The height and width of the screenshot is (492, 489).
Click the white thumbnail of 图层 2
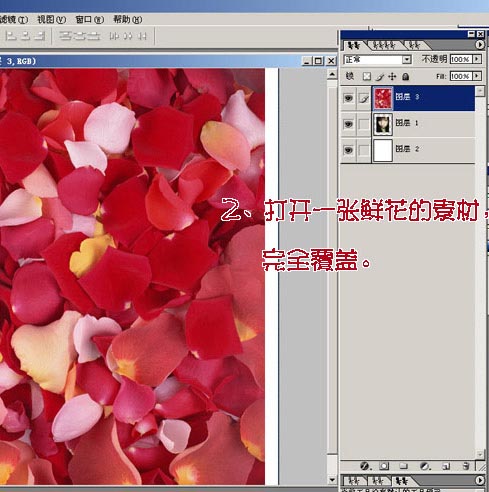[383, 150]
